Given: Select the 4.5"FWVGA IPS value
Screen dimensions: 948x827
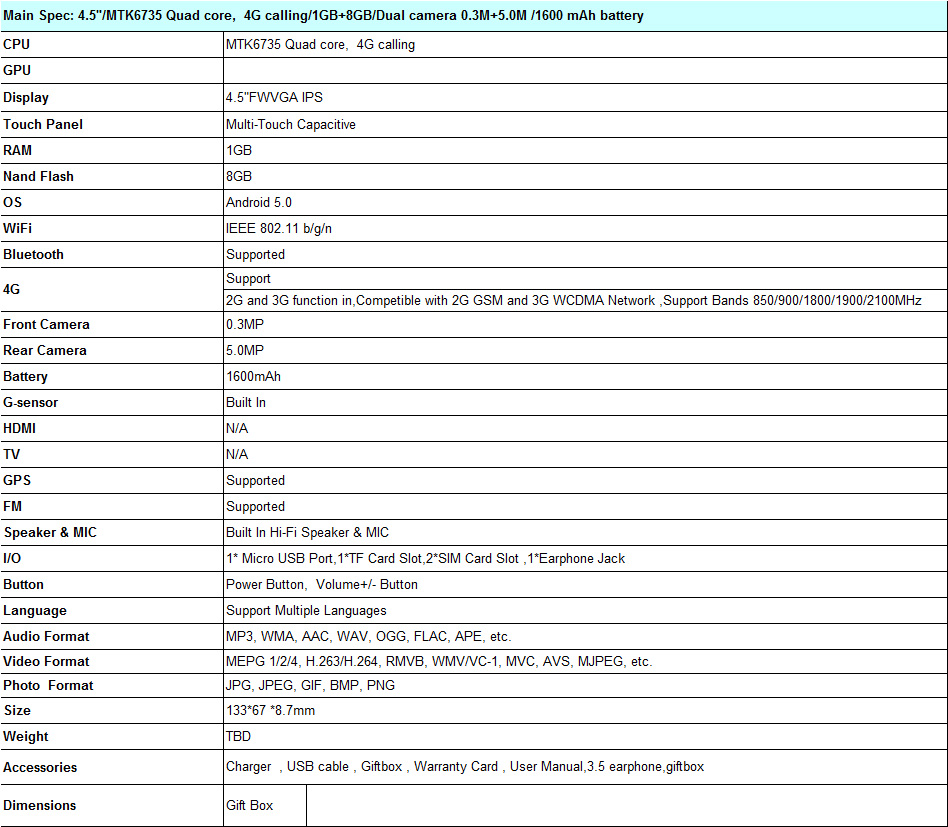Looking at the screenshot, I should [585, 97].
